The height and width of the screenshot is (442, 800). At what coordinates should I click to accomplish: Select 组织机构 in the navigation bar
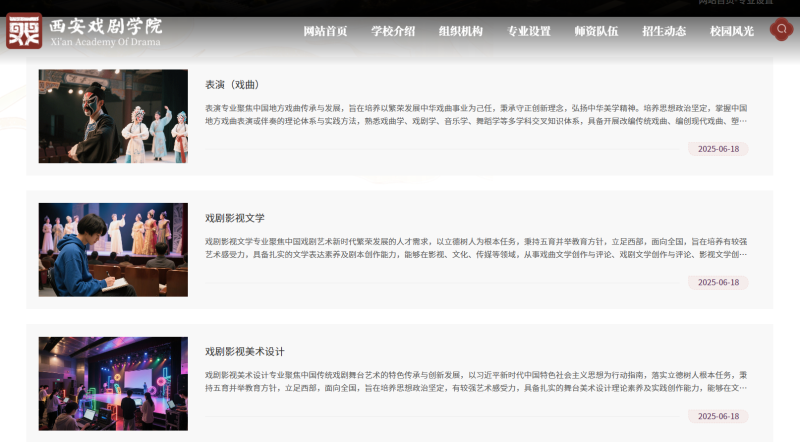click(x=460, y=31)
